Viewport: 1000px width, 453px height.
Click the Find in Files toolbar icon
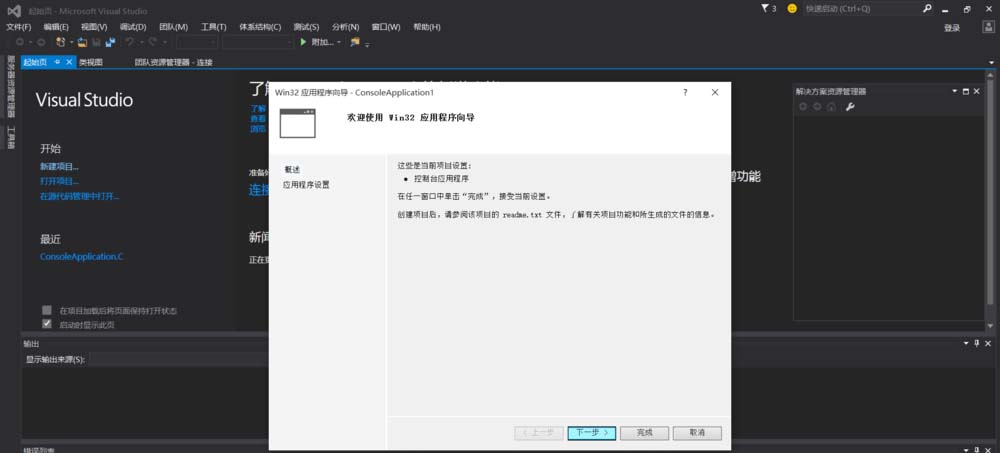click(x=355, y=42)
